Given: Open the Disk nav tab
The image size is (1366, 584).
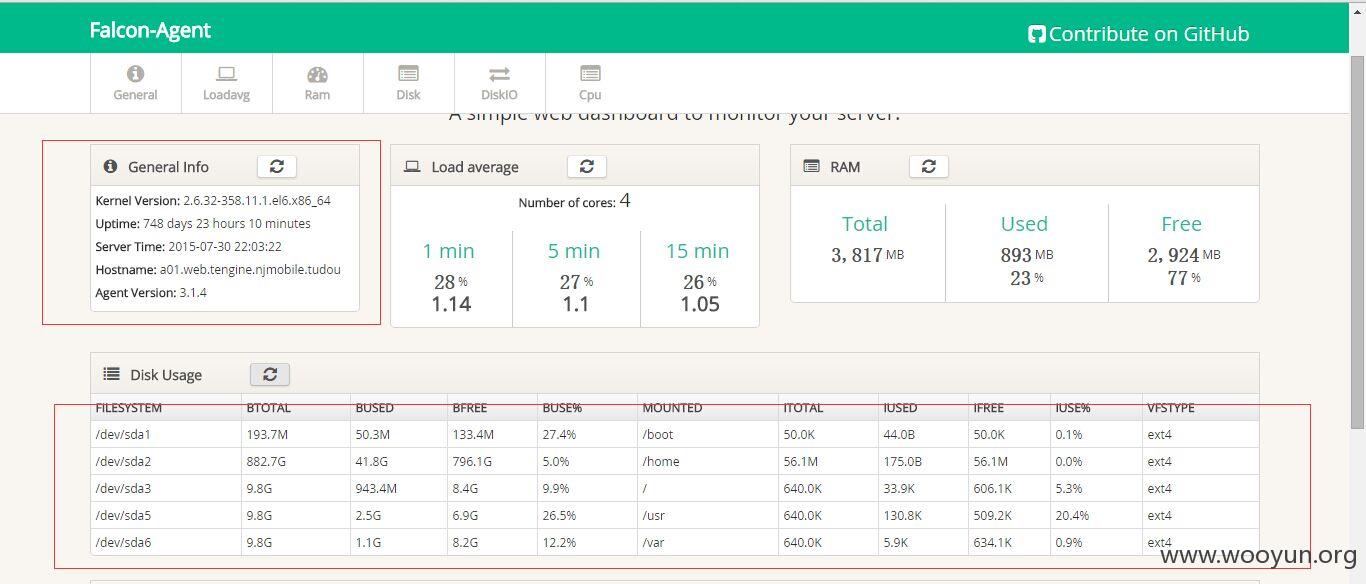Looking at the screenshot, I should (x=408, y=82).
